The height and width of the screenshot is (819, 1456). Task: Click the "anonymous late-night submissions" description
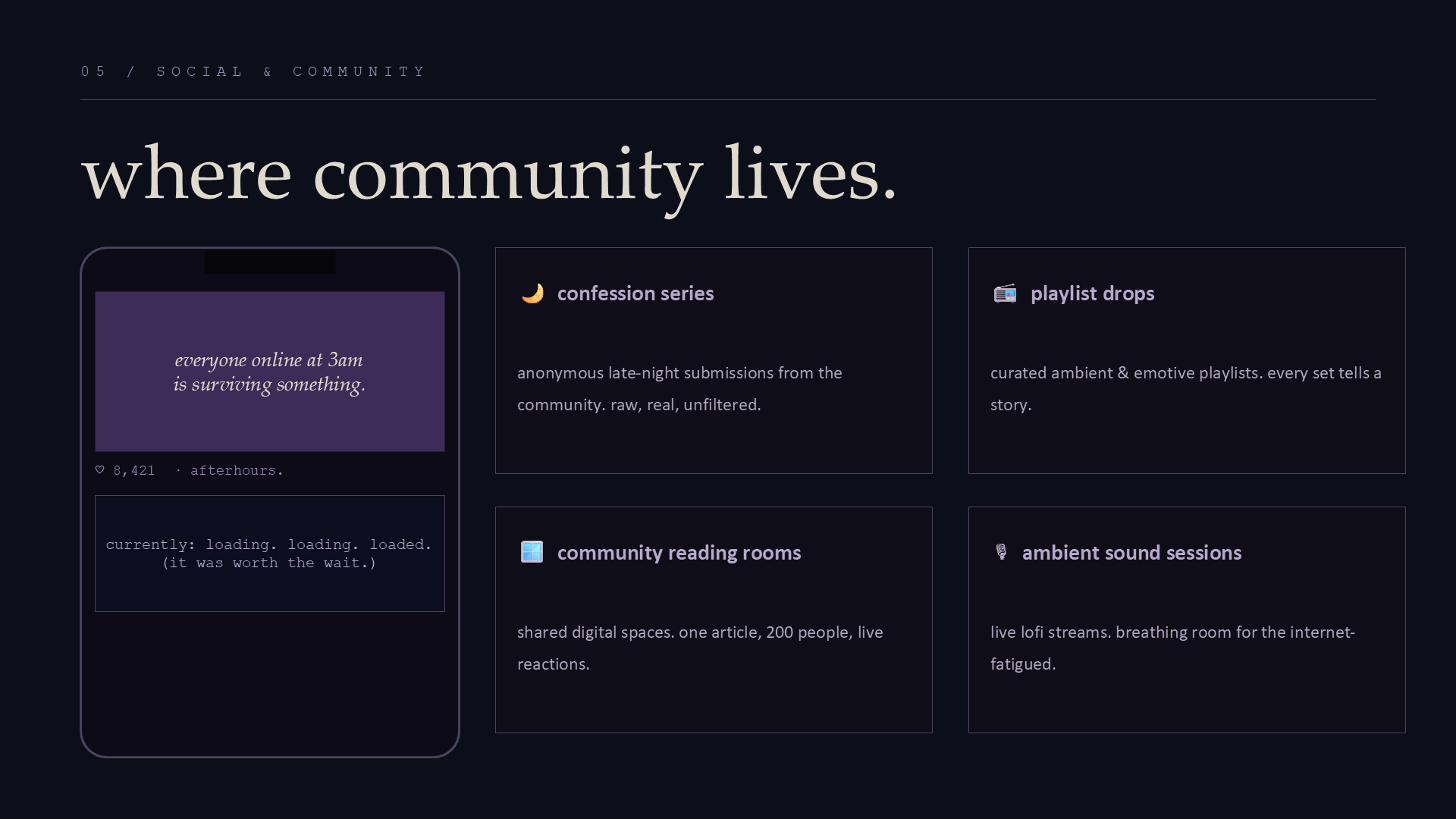pyautogui.click(x=679, y=389)
